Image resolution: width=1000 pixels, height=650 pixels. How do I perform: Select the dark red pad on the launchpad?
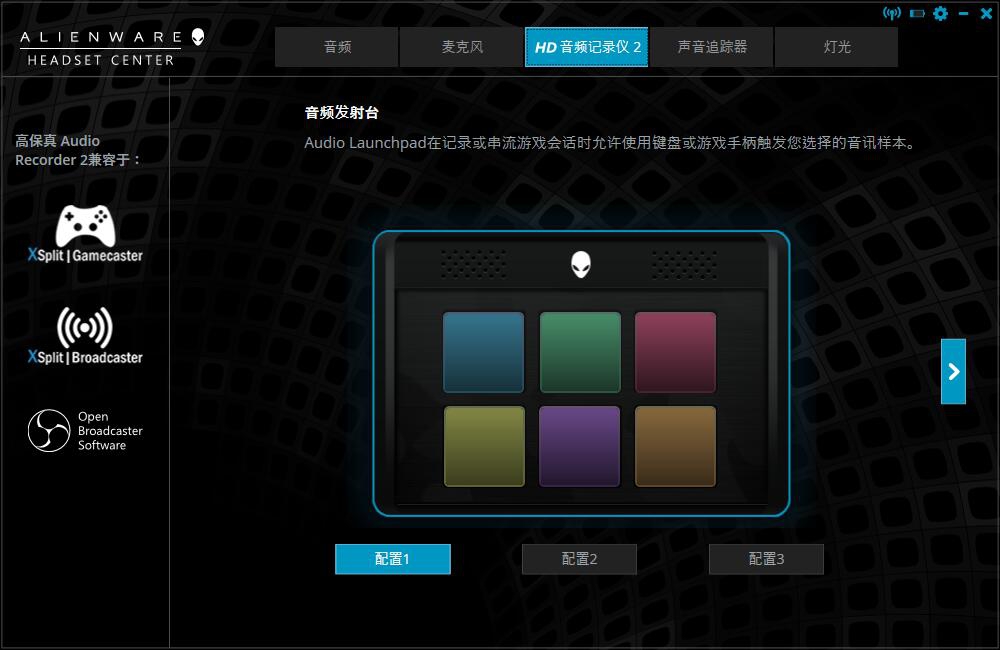[x=675, y=350]
